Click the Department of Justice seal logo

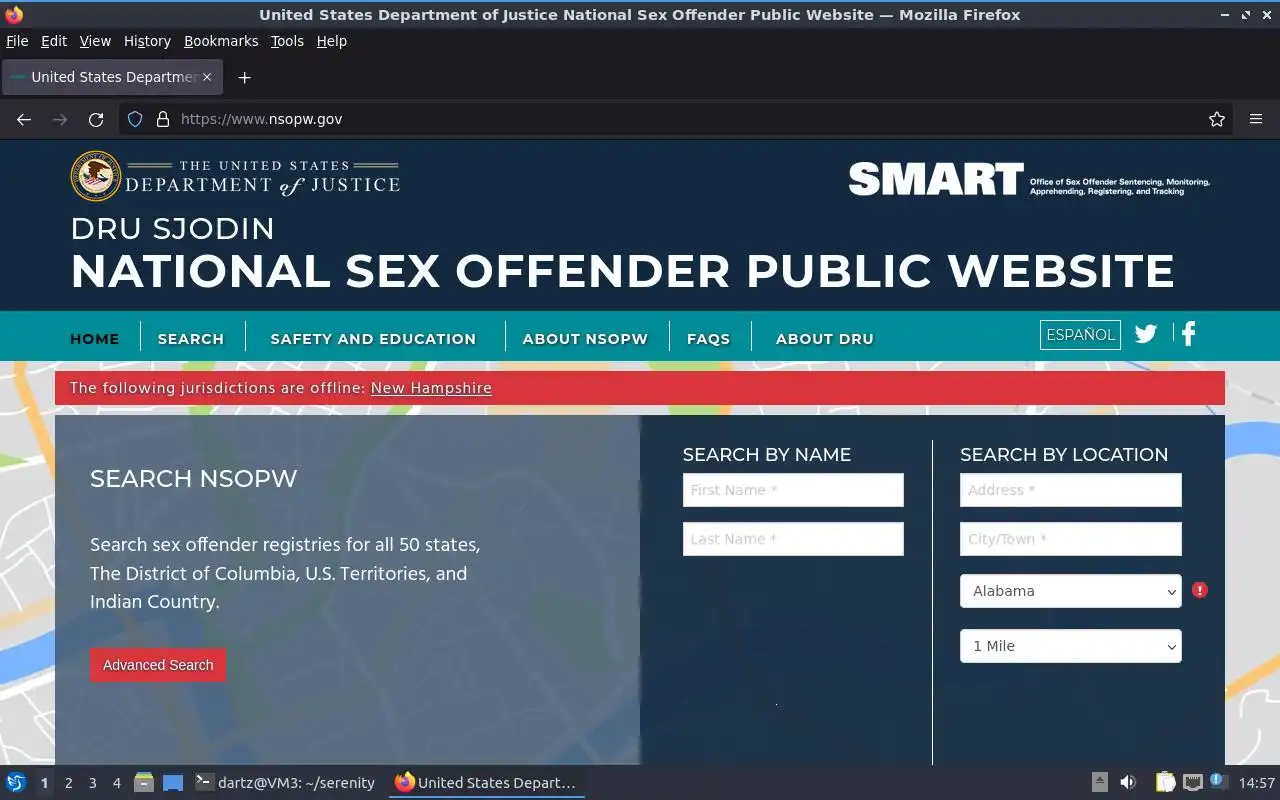click(96, 176)
